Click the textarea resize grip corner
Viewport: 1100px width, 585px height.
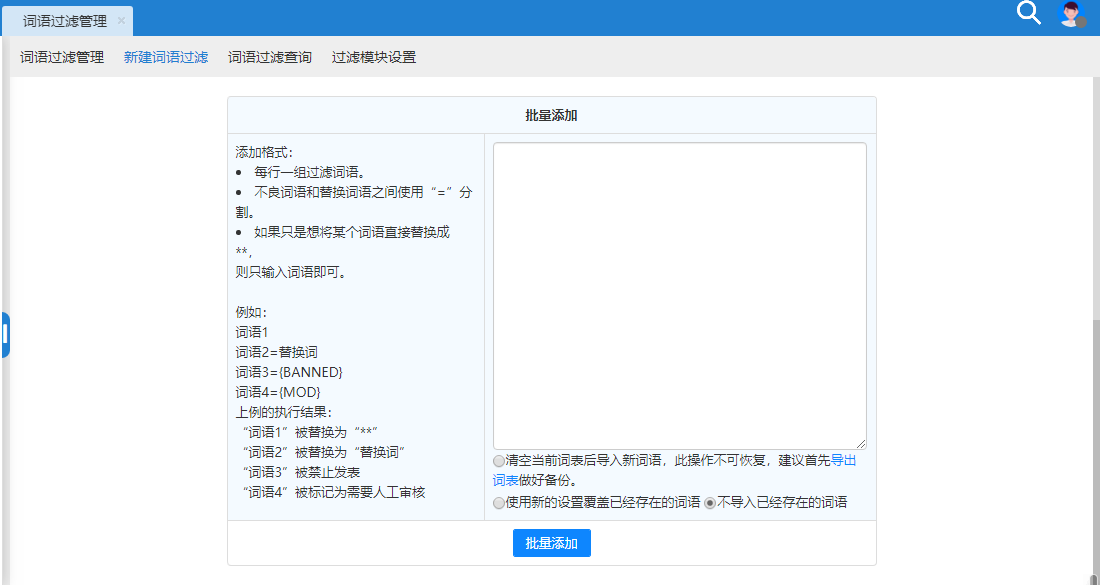coord(861,443)
